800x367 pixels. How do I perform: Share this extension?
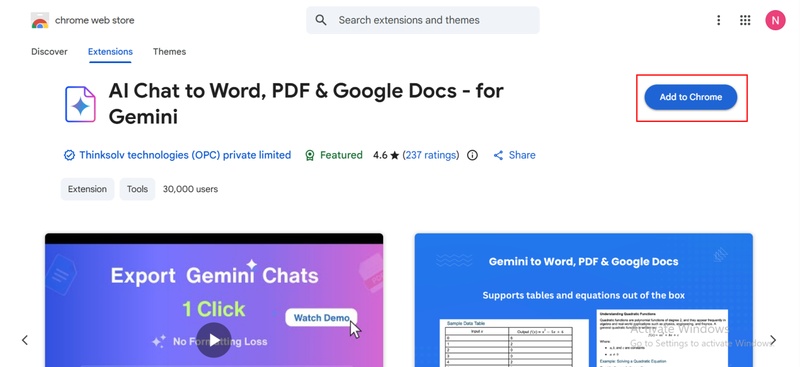514,155
